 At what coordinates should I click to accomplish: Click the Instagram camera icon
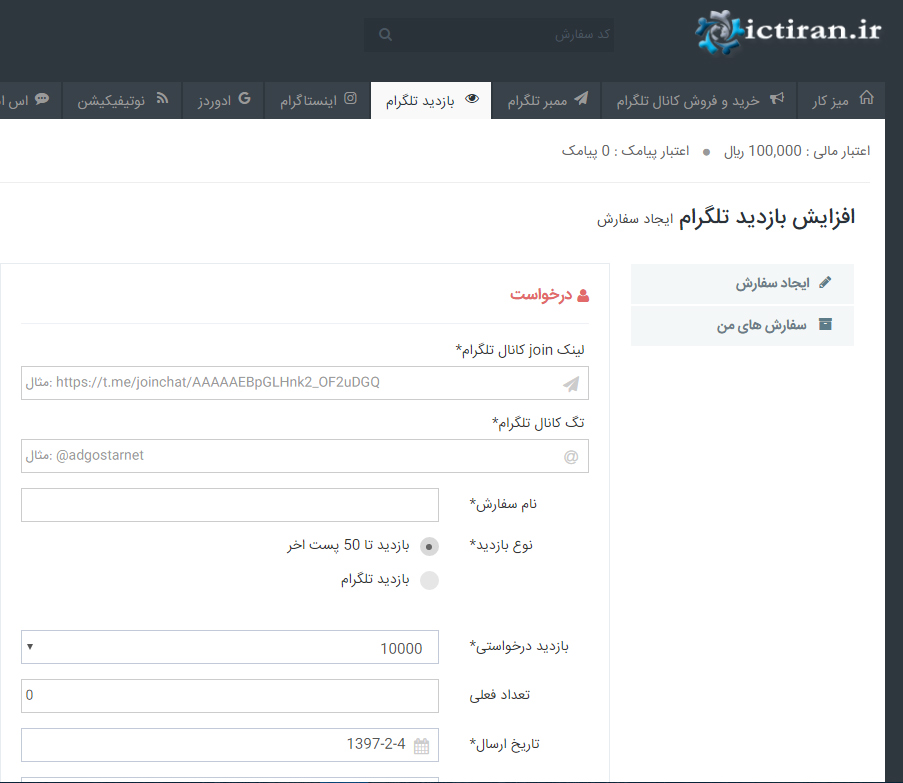(x=350, y=98)
